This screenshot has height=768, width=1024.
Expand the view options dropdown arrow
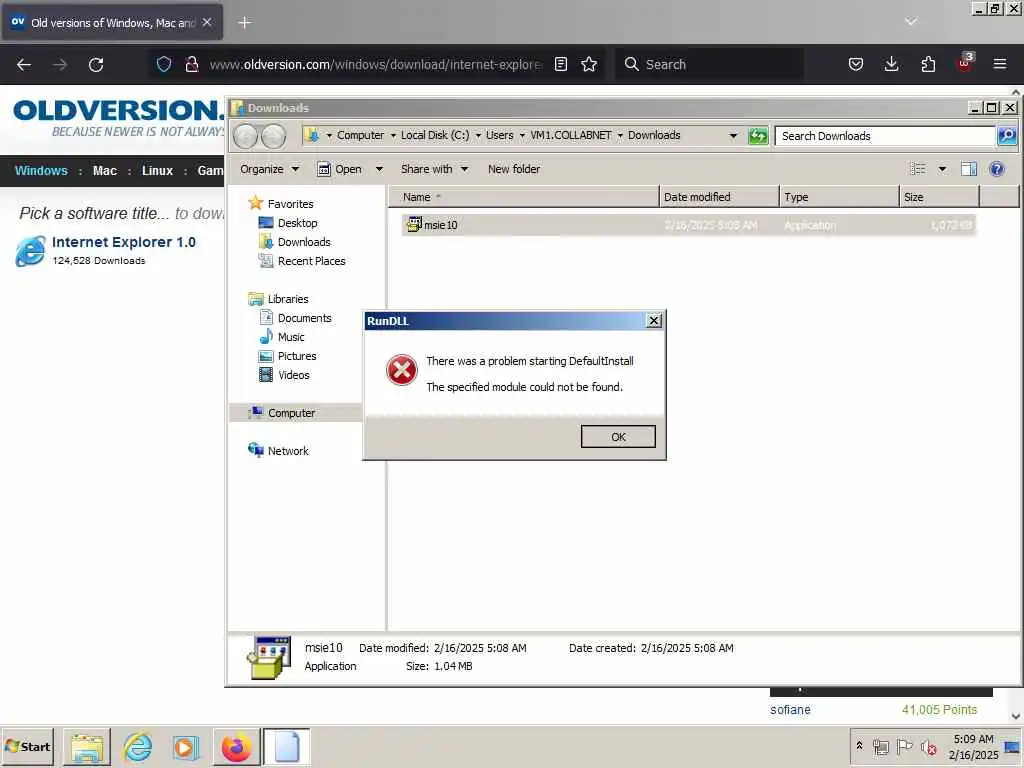(x=942, y=169)
